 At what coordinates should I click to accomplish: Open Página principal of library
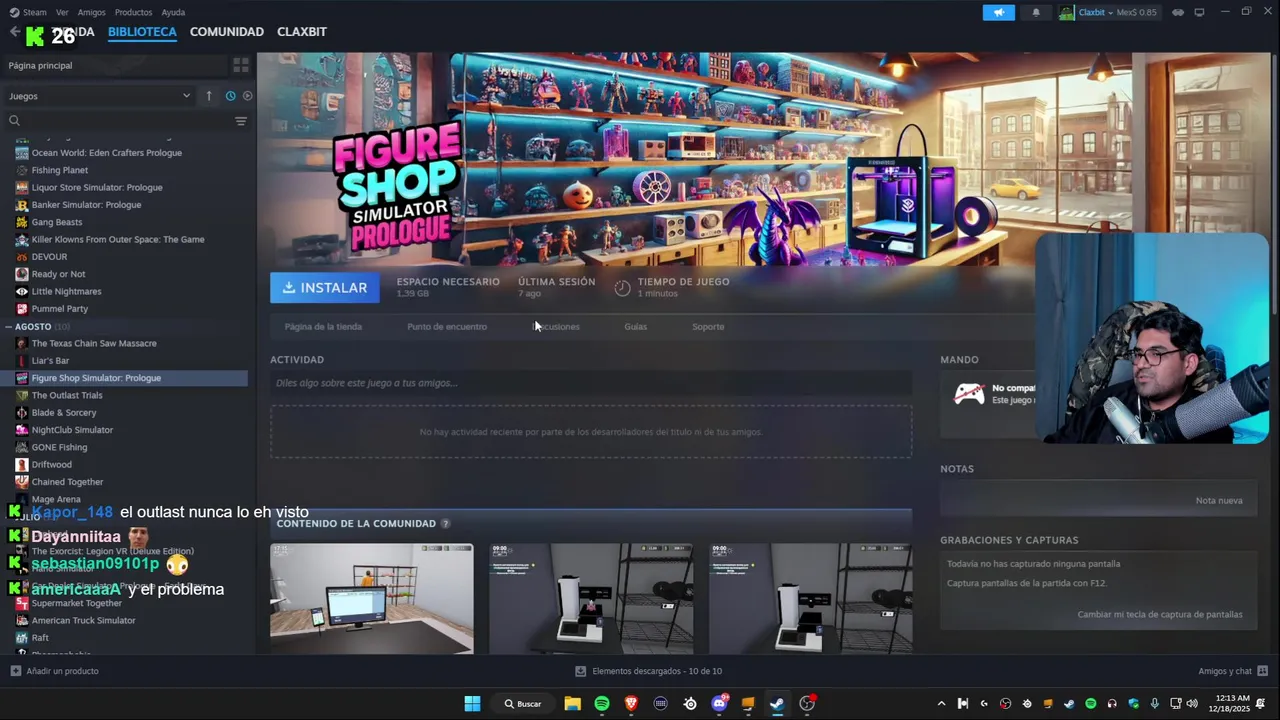click(x=114, y=65)
